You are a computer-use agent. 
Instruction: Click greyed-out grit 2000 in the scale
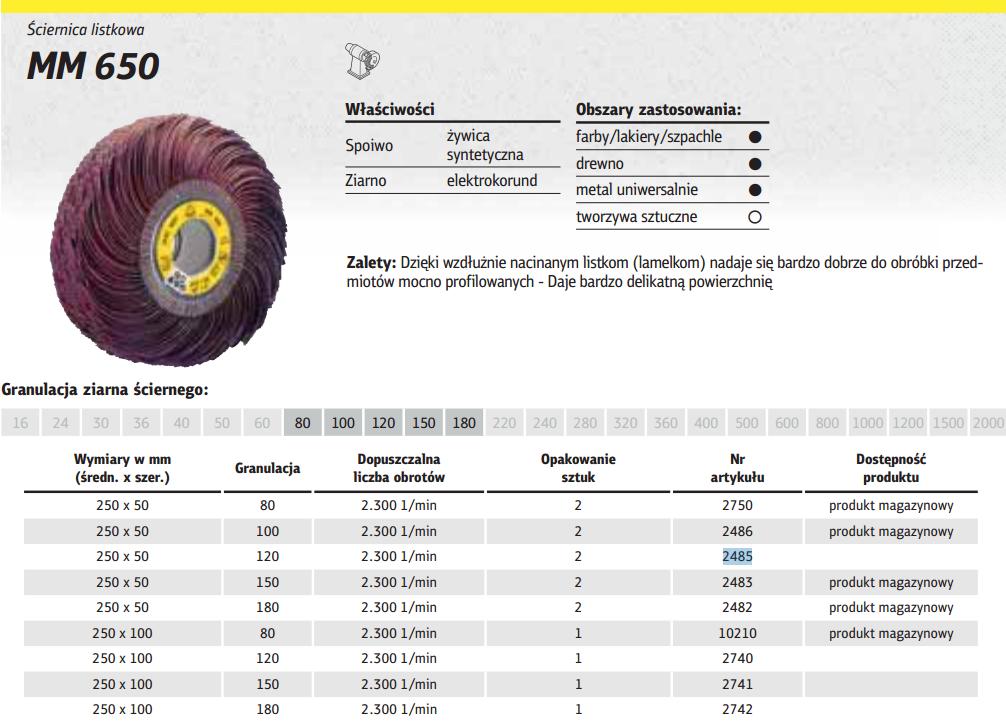[x=988, y=423]
